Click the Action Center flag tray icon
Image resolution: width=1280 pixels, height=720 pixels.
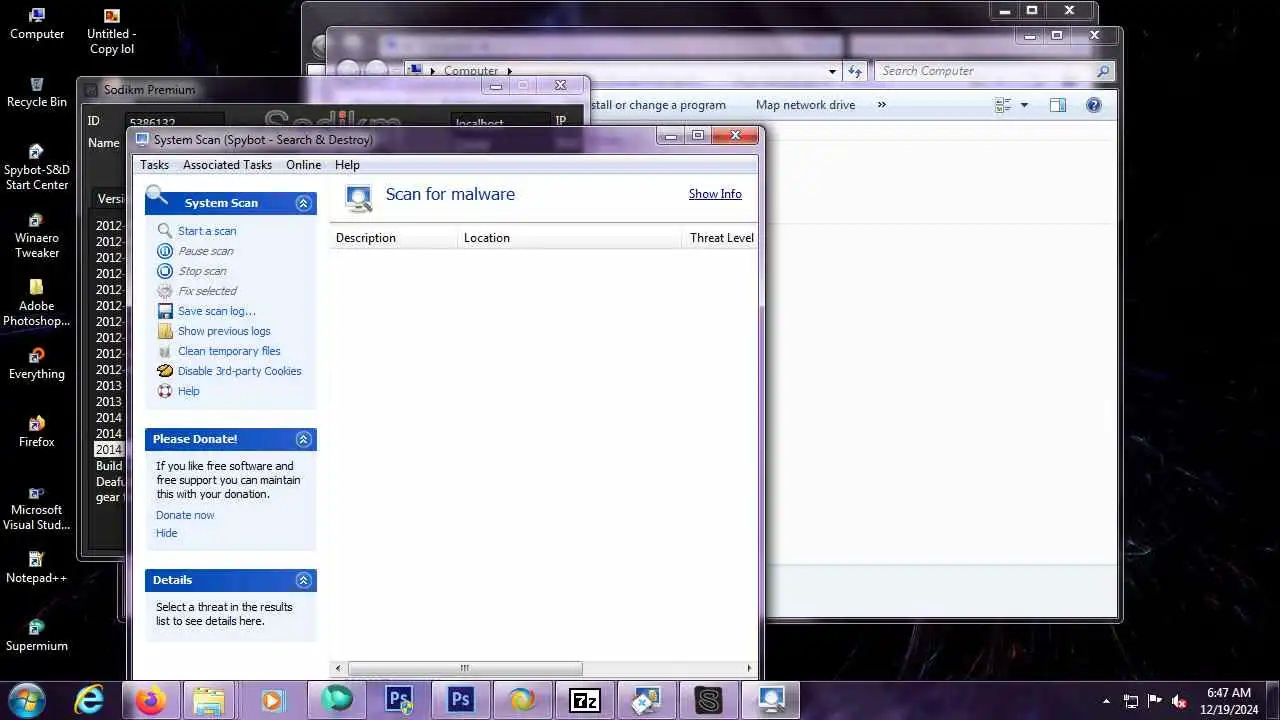[1155, 701]
